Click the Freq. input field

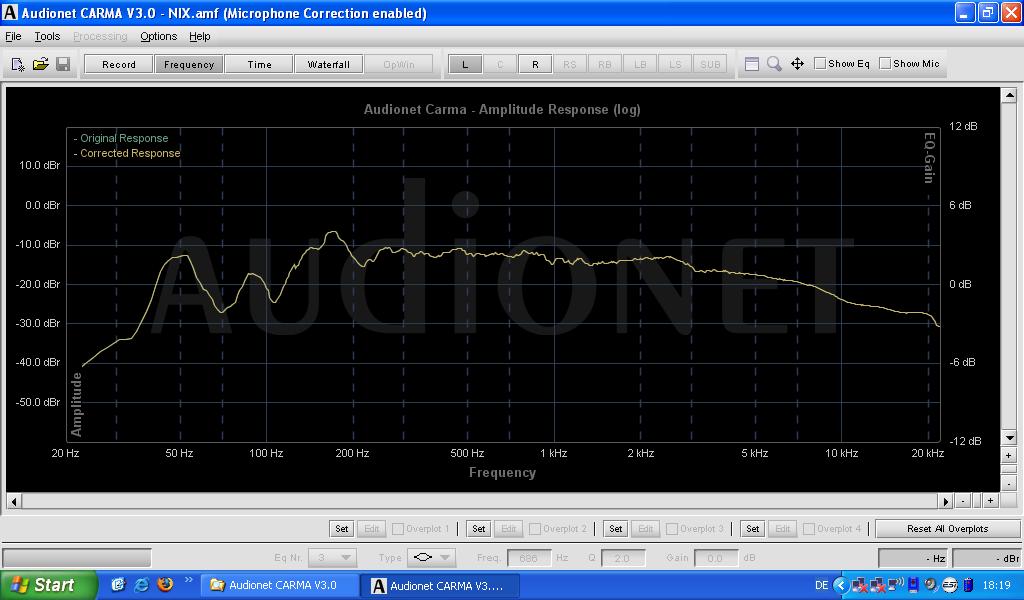click(528, 558)
